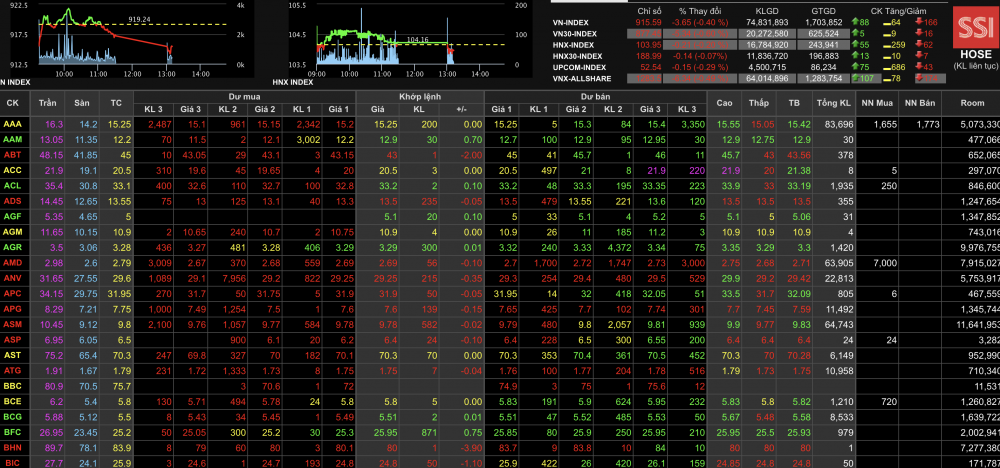
Task: Open the AAA stock ticker
Action: coord(12,123)
